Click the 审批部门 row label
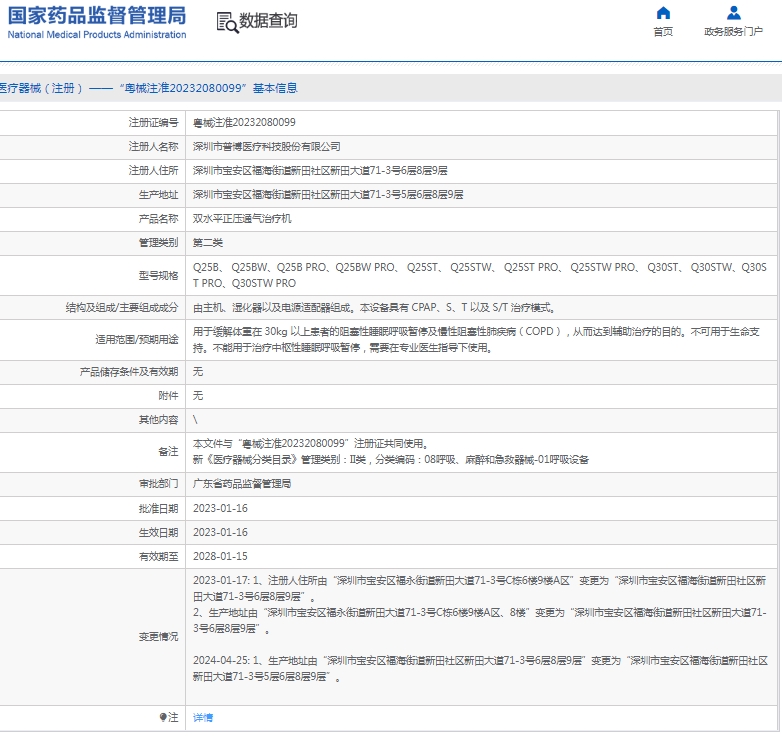The height and width of the screenshot is (737, 782). (x=159, y=484)
